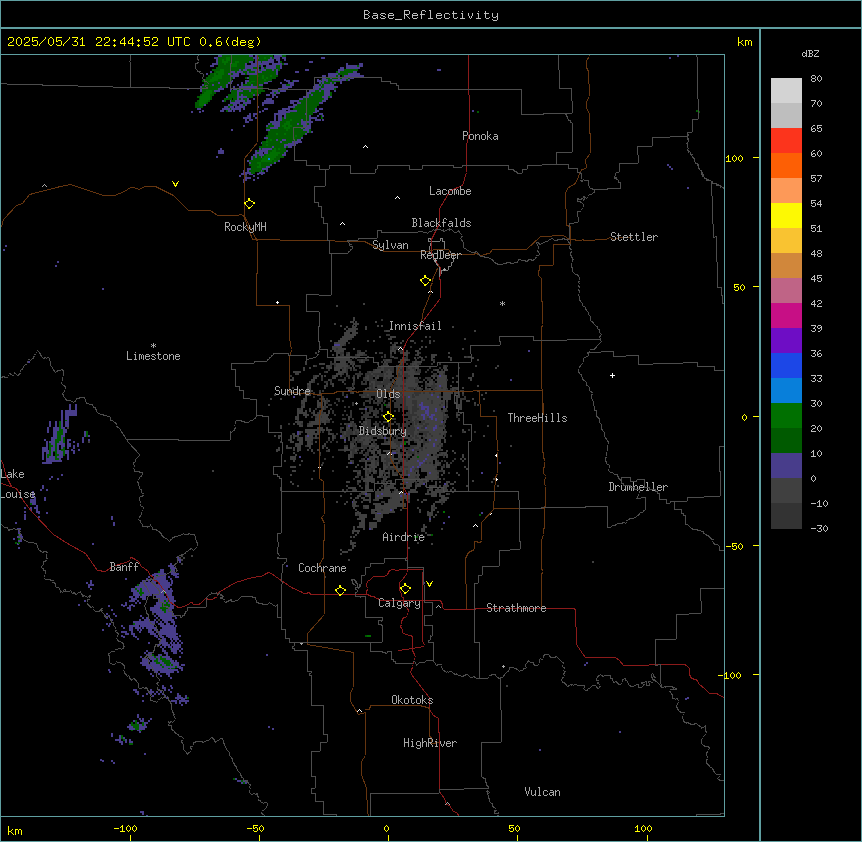862x842 pixels.
Task: Click the 65 dBZ red legend swatch
Action: [x=786, y=141]
